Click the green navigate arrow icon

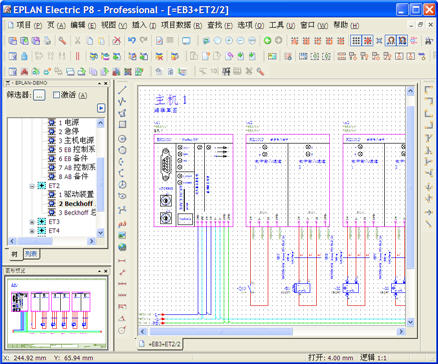click(x=267, y=41)
